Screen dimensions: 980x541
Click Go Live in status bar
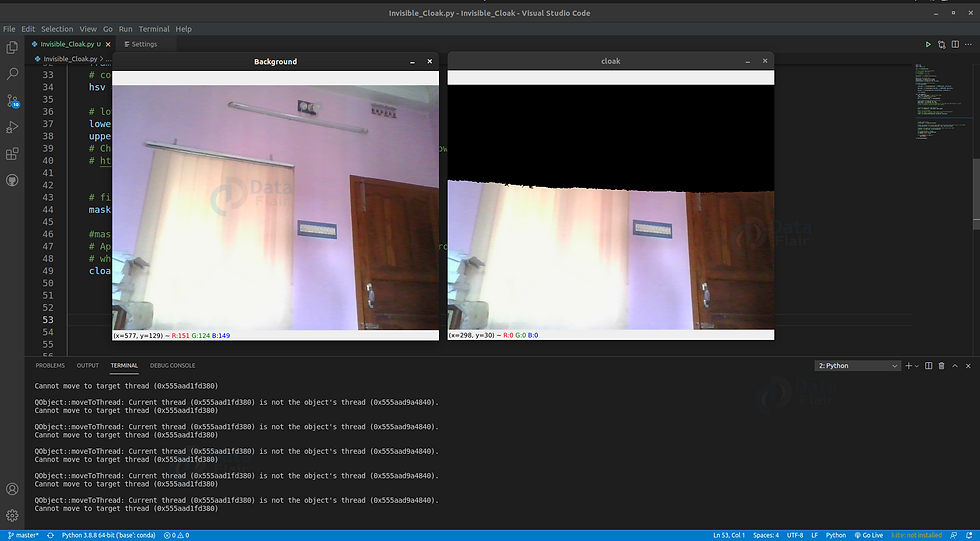(x=869, y=535)
